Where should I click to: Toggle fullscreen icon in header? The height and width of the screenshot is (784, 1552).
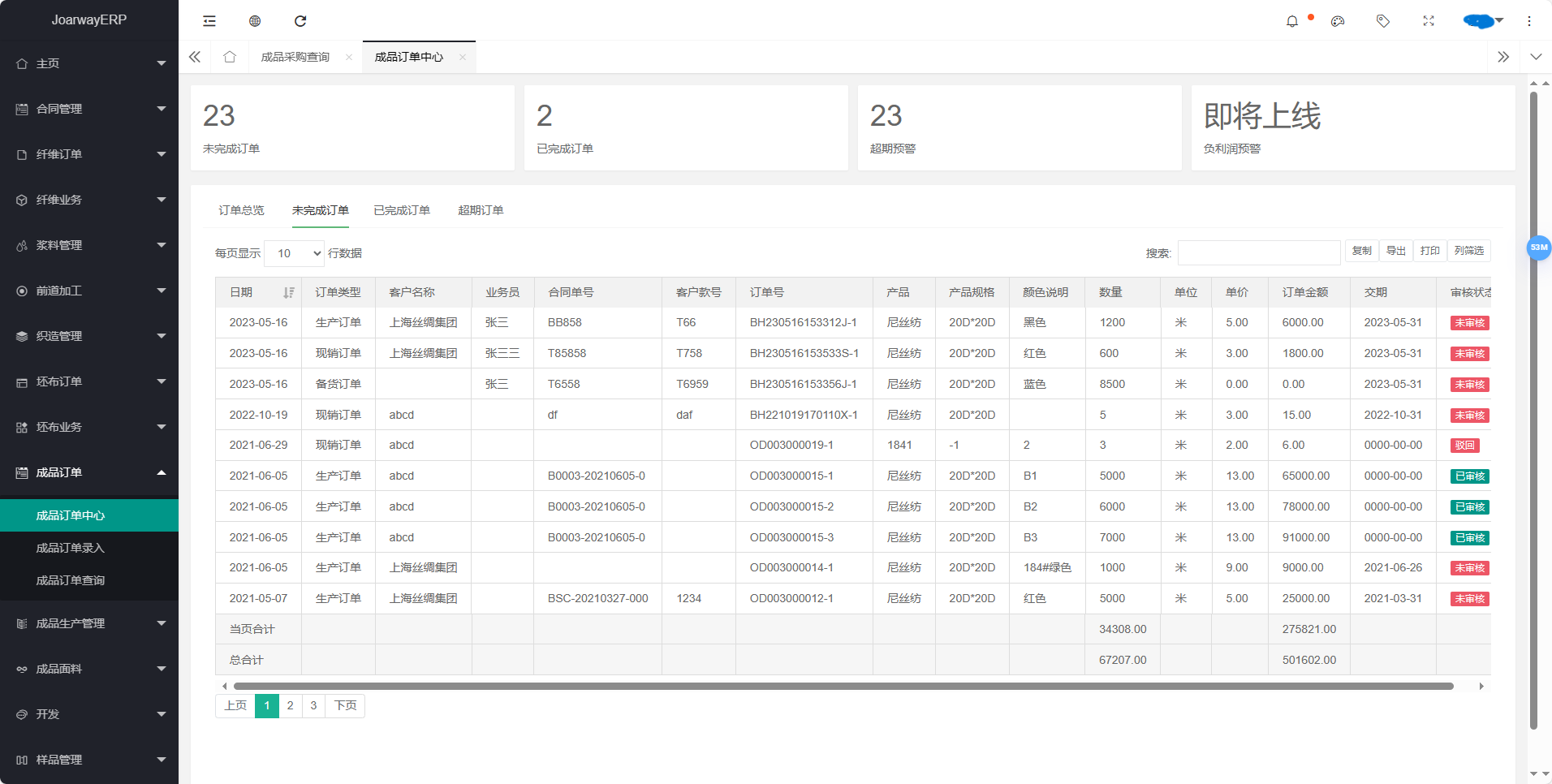pyautogui.click(x=1429, y=21)
